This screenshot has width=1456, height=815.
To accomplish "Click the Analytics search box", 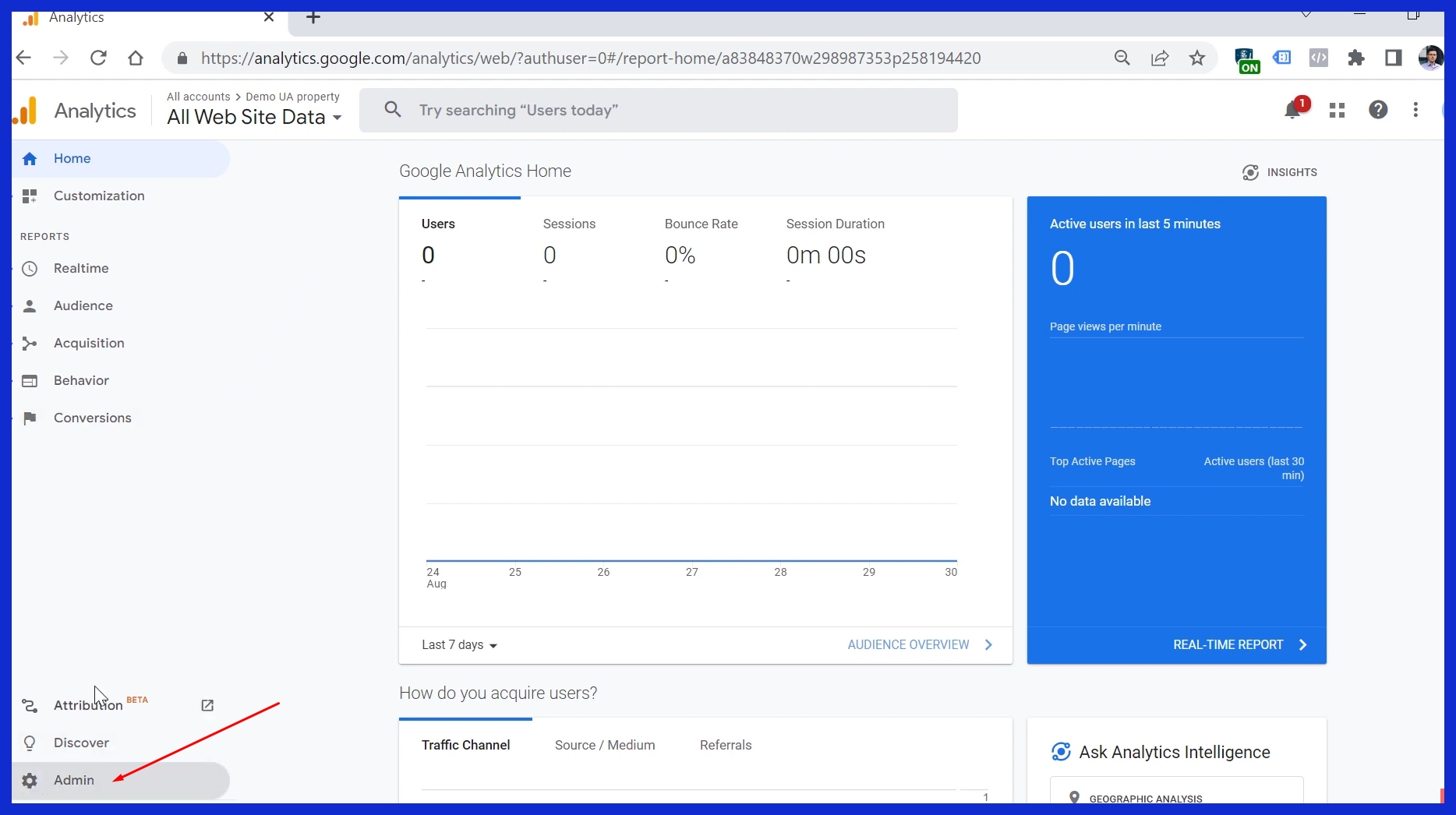I will (x=658, y=111).
